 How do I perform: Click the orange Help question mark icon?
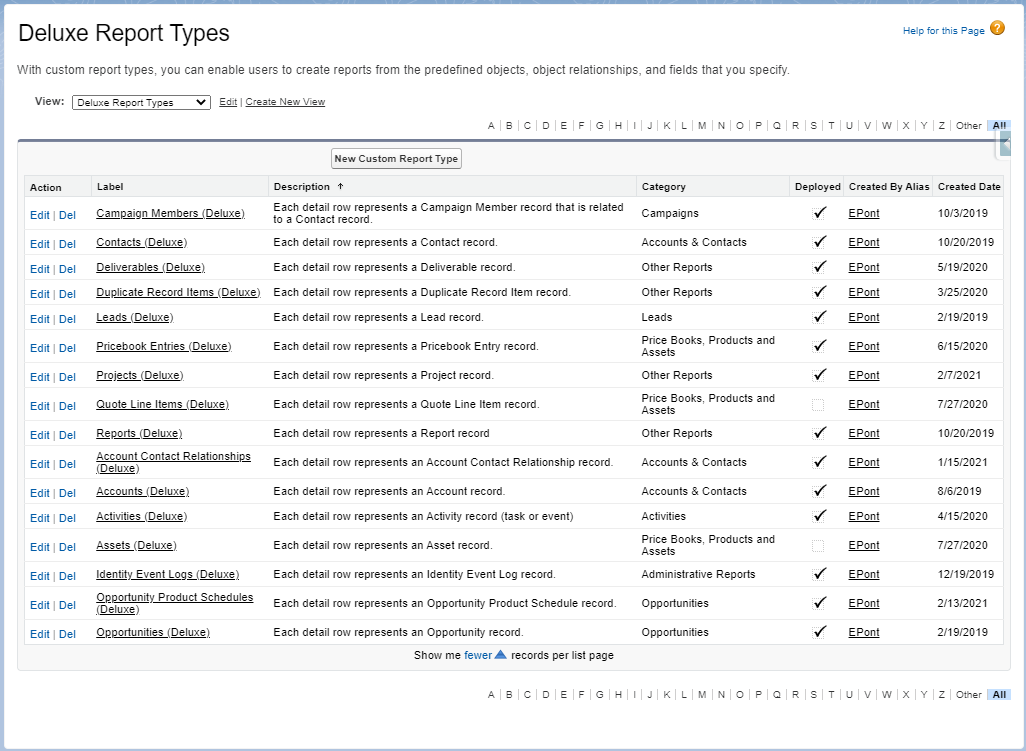pos(996,30)
